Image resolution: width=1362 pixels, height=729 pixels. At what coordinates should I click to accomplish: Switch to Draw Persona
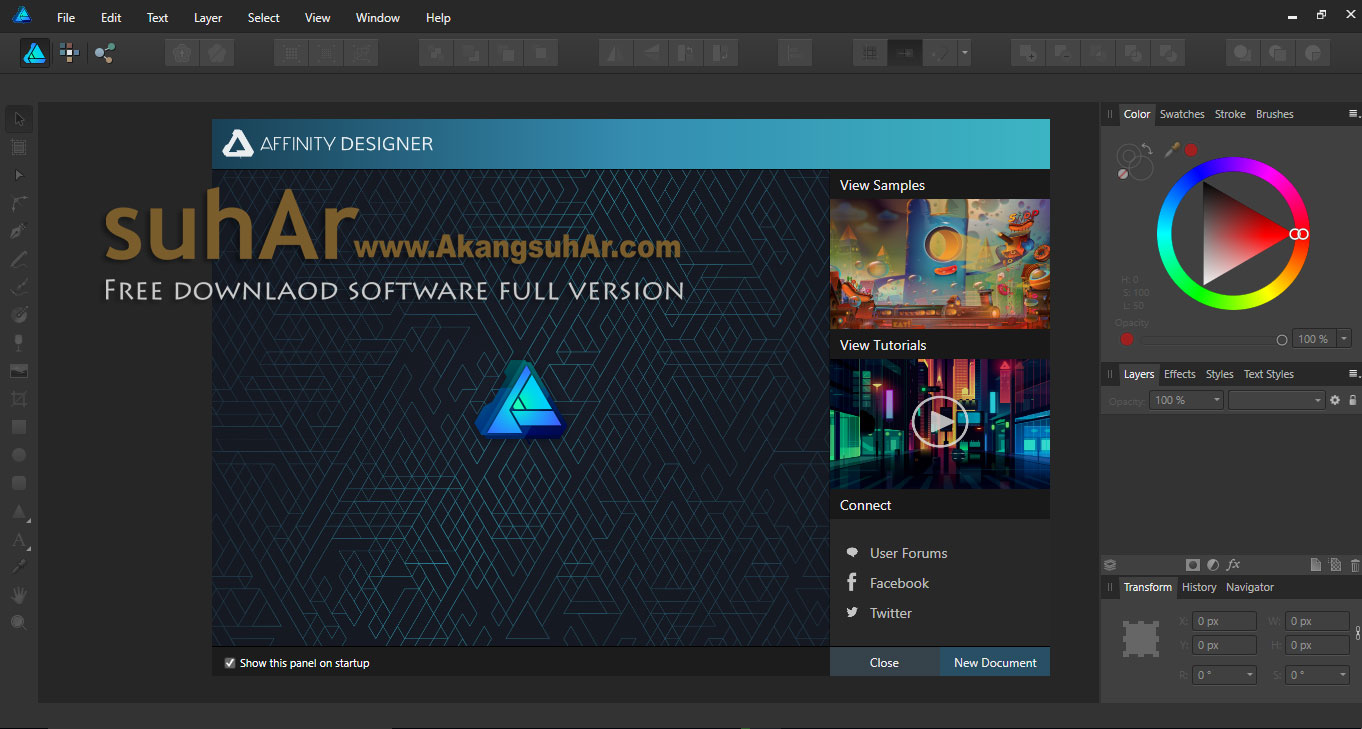click(36, 53)
